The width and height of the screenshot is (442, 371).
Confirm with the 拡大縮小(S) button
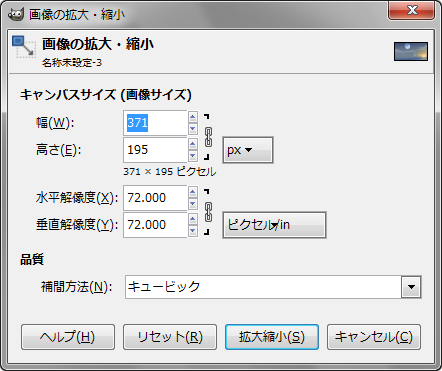tap(272, 337)
